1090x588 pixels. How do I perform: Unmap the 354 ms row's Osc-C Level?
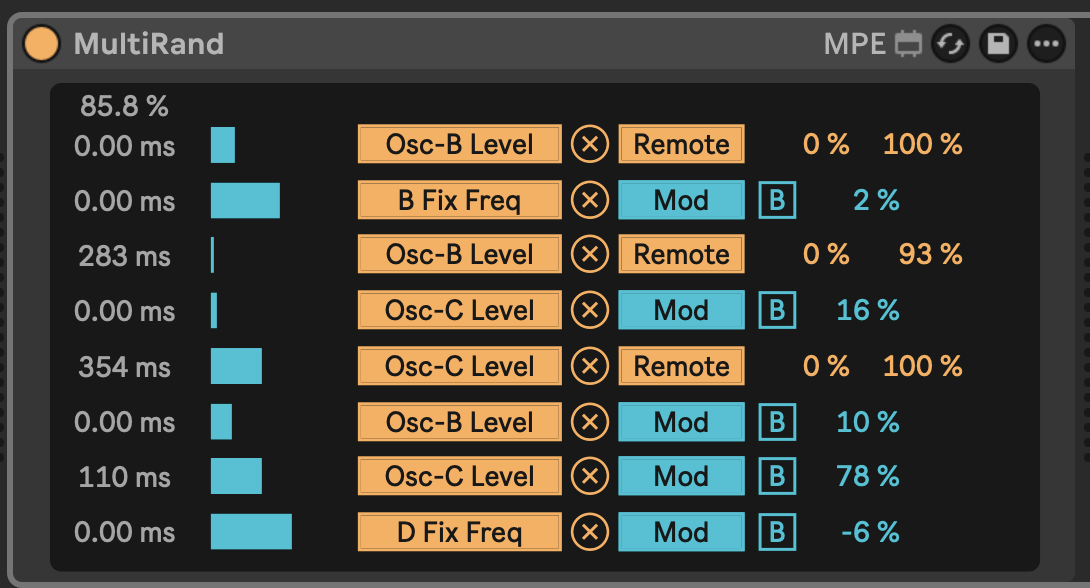tap(590, 366)
